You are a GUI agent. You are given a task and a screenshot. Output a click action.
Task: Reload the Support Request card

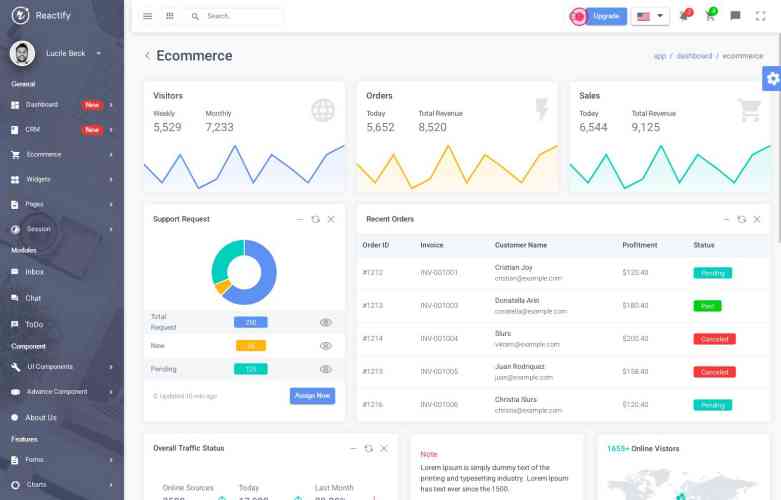coord(315,219)
